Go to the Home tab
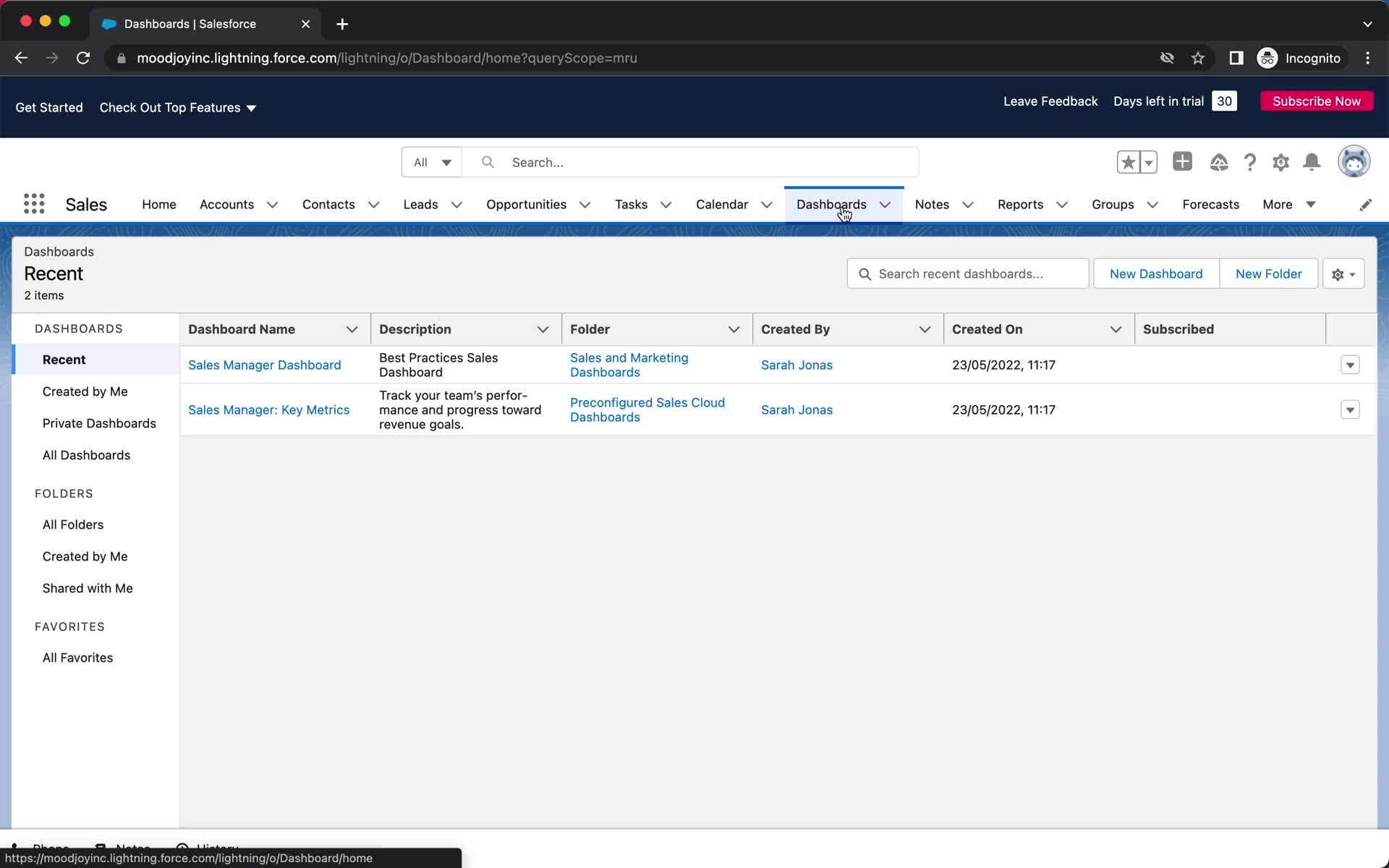 click(159, 205)
